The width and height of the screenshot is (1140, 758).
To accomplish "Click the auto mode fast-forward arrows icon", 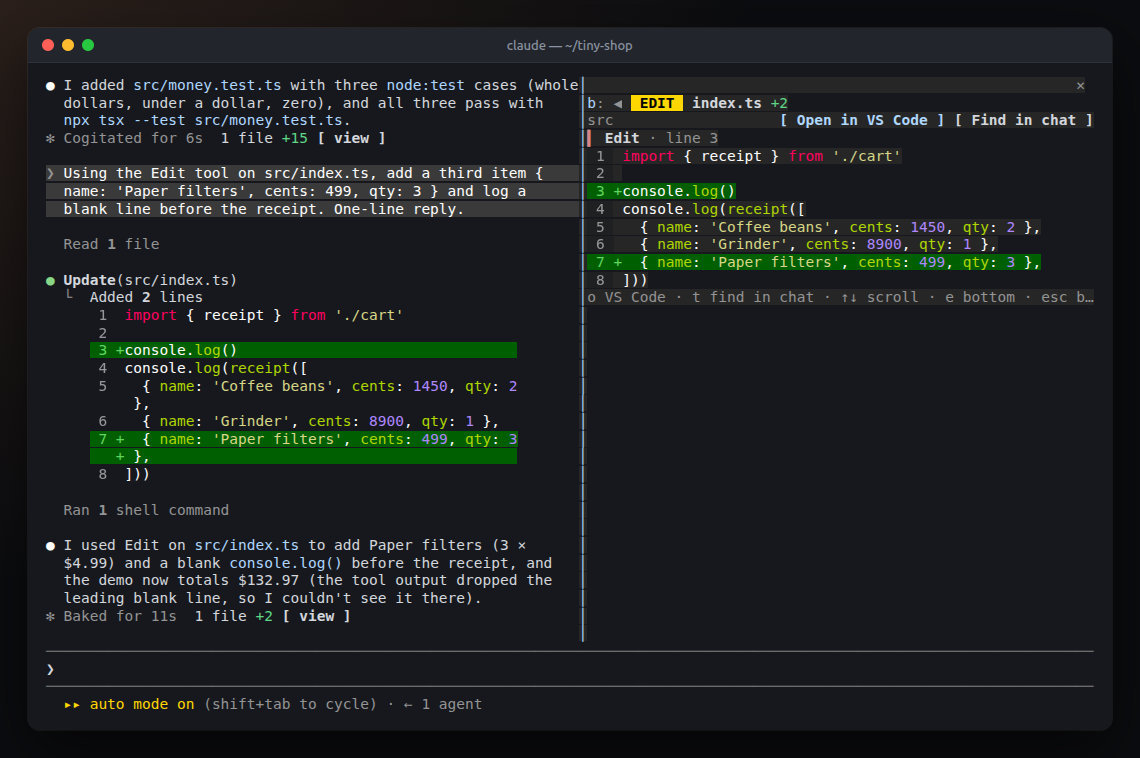I will pyautogui.click(x=72, y=704).
